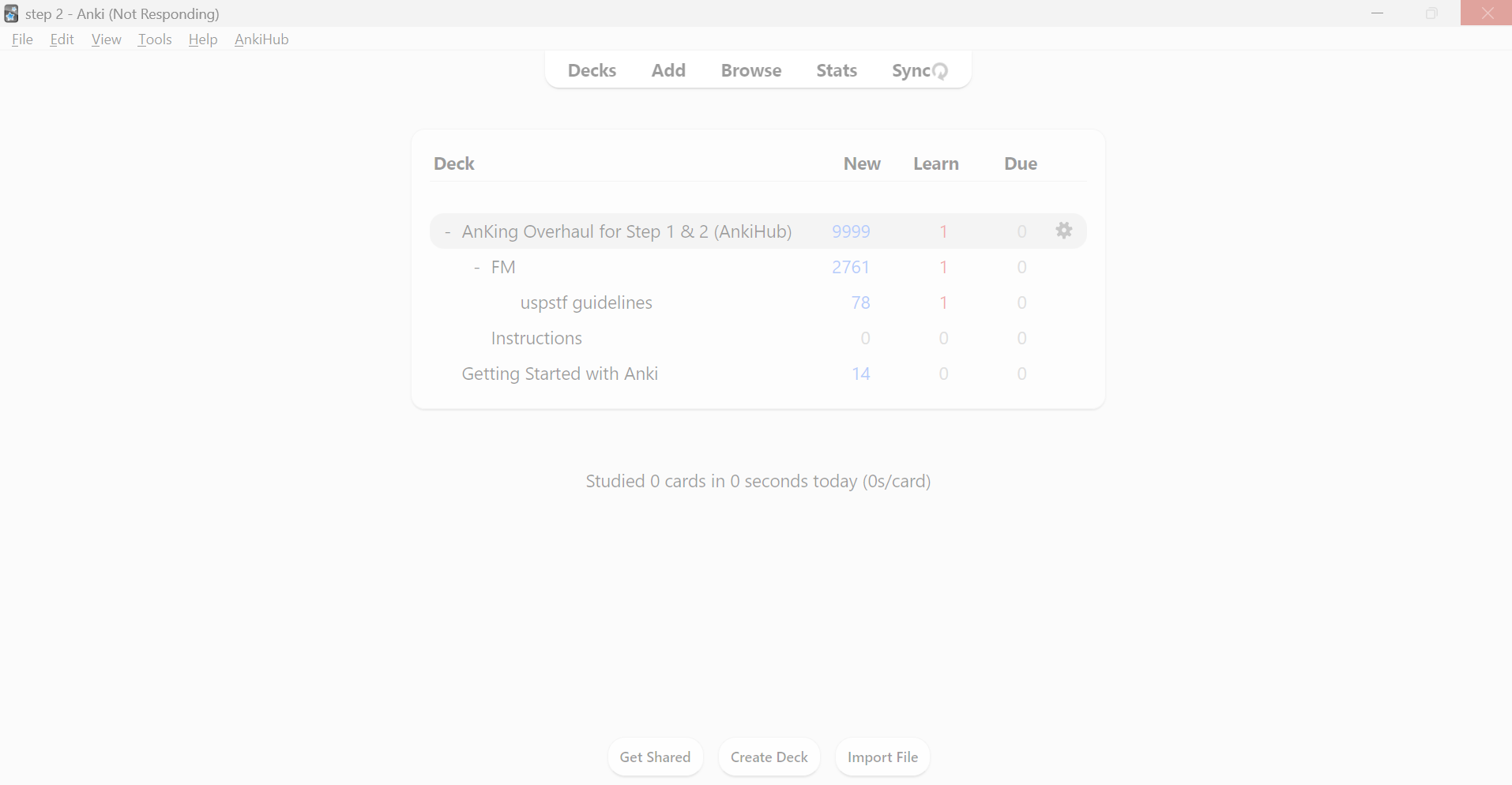Click learn count 1 in uspstf guidelines row
This screenshot has width=1512, height=785.
click(943, 302)
